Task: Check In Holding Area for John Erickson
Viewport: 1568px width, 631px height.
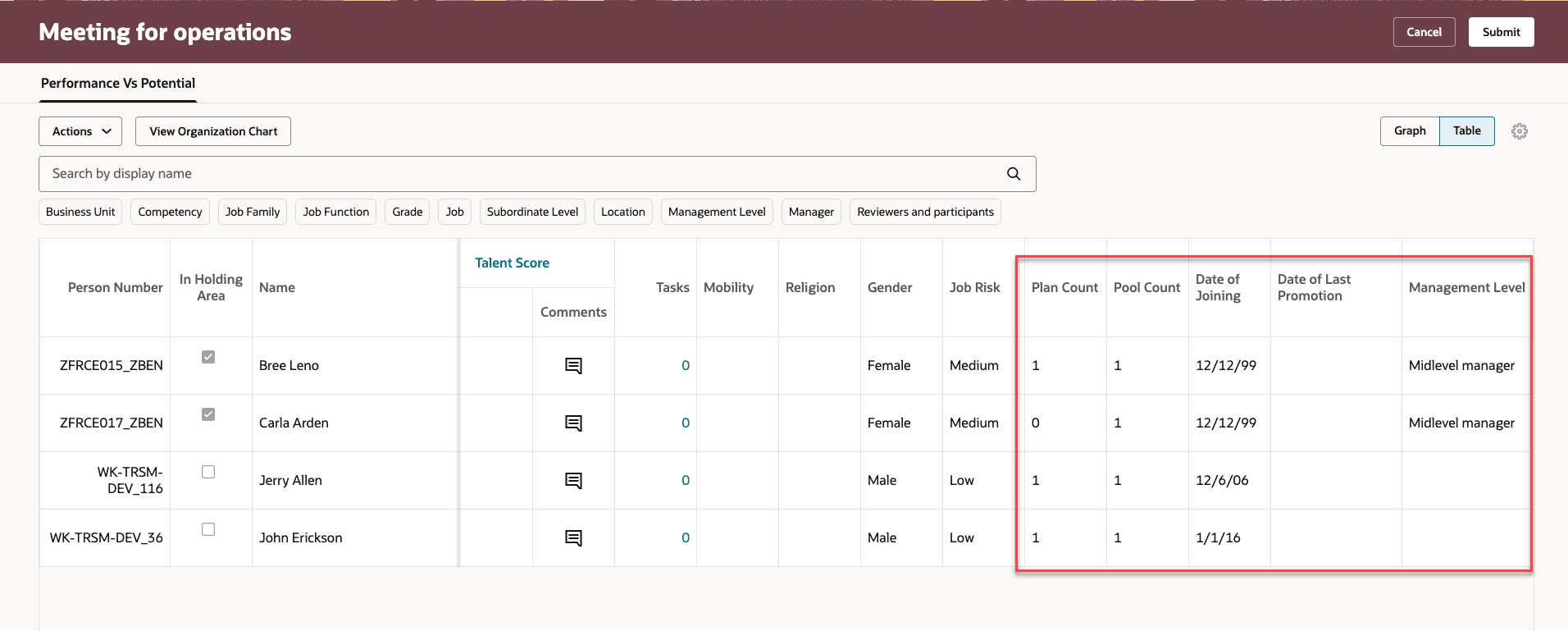Action: coord(208,529)
